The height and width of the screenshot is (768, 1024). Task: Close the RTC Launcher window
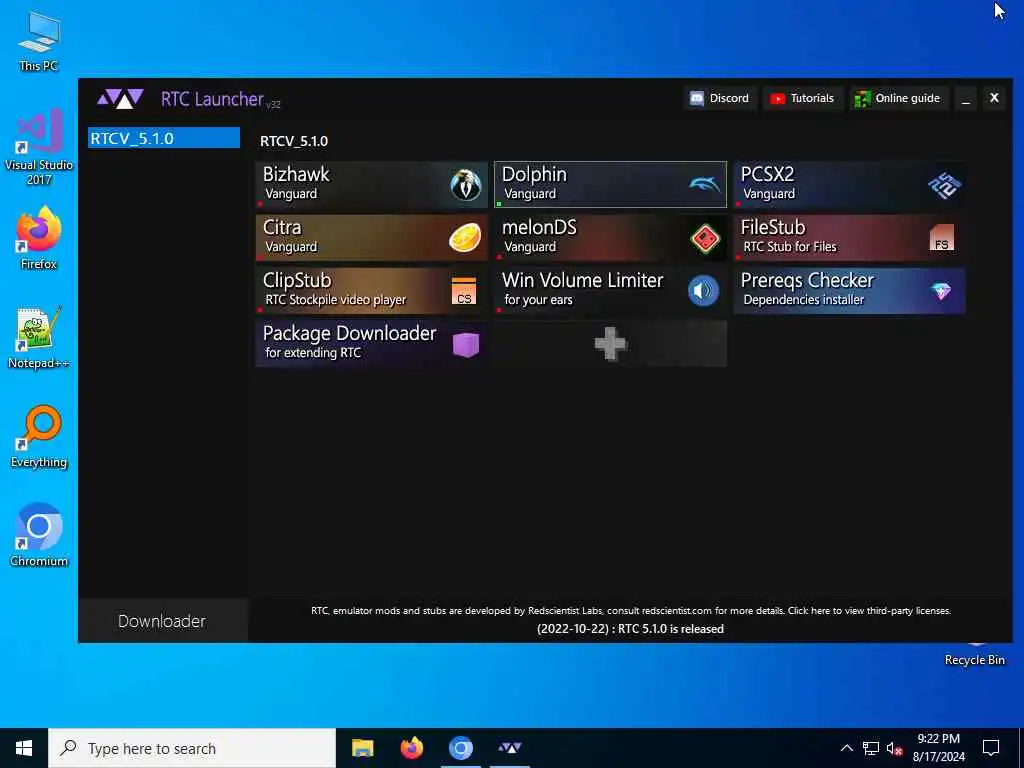(994, 98)
